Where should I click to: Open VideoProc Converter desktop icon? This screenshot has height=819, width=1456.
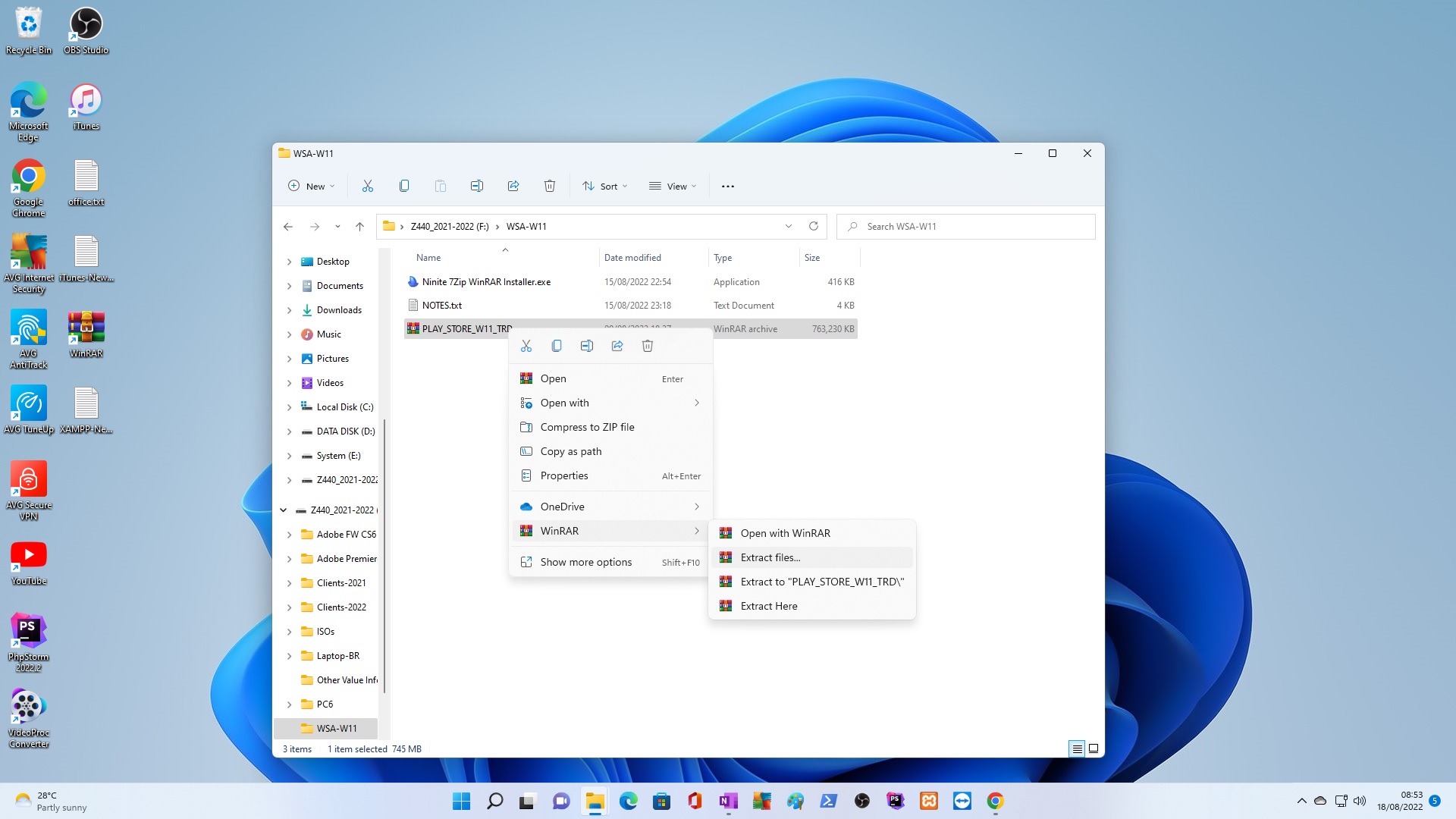pyautogui.click(x=29, y=719)
